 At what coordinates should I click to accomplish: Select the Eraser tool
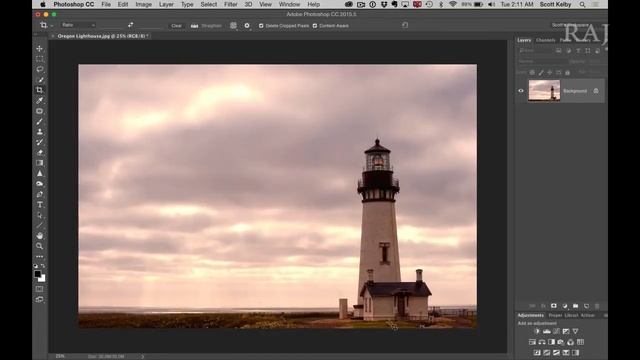(x=40, y=153)
